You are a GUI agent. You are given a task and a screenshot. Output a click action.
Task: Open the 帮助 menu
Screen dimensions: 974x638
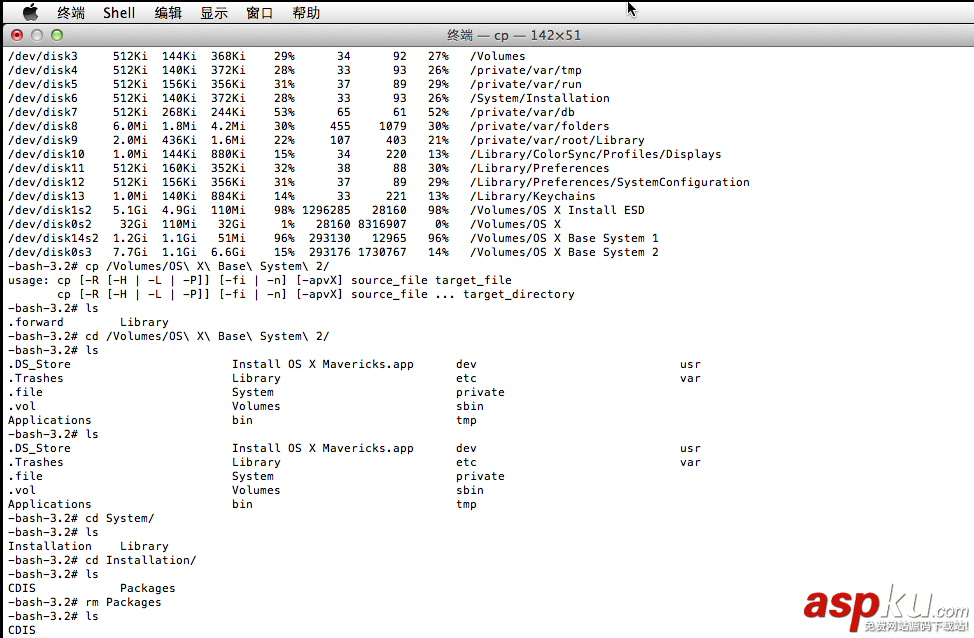pyautogui.click(x=306, y=12)
